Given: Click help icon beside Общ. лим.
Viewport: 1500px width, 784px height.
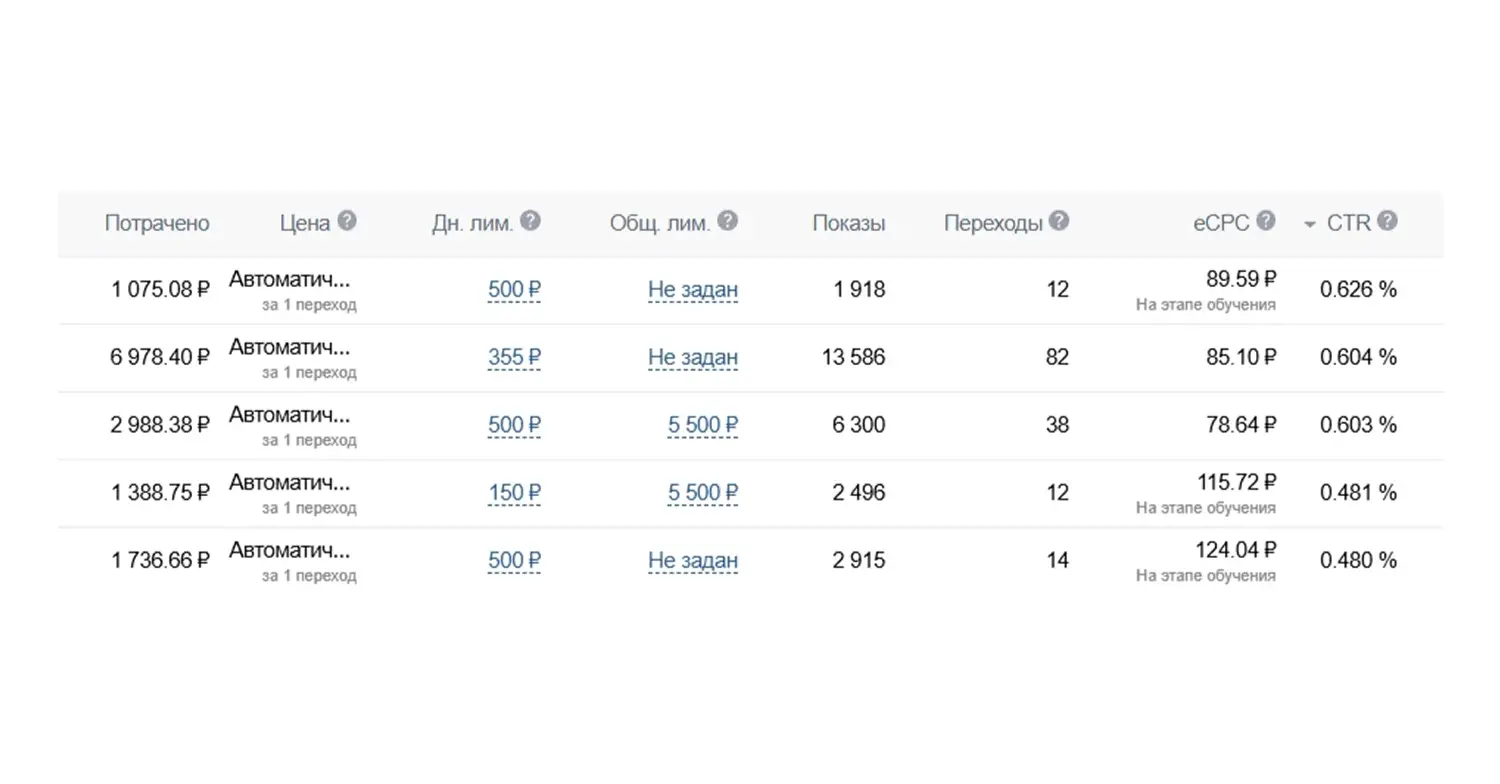Looking at the screenshot, I should 728,221.
